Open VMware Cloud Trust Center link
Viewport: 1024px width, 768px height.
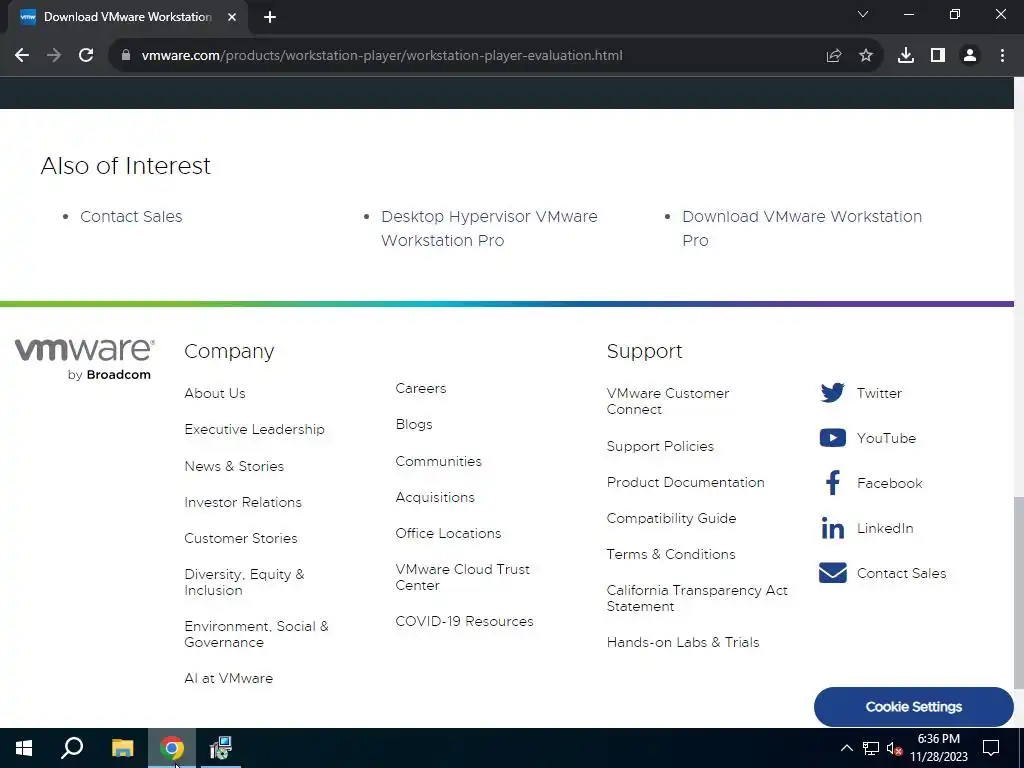point(462,577)
